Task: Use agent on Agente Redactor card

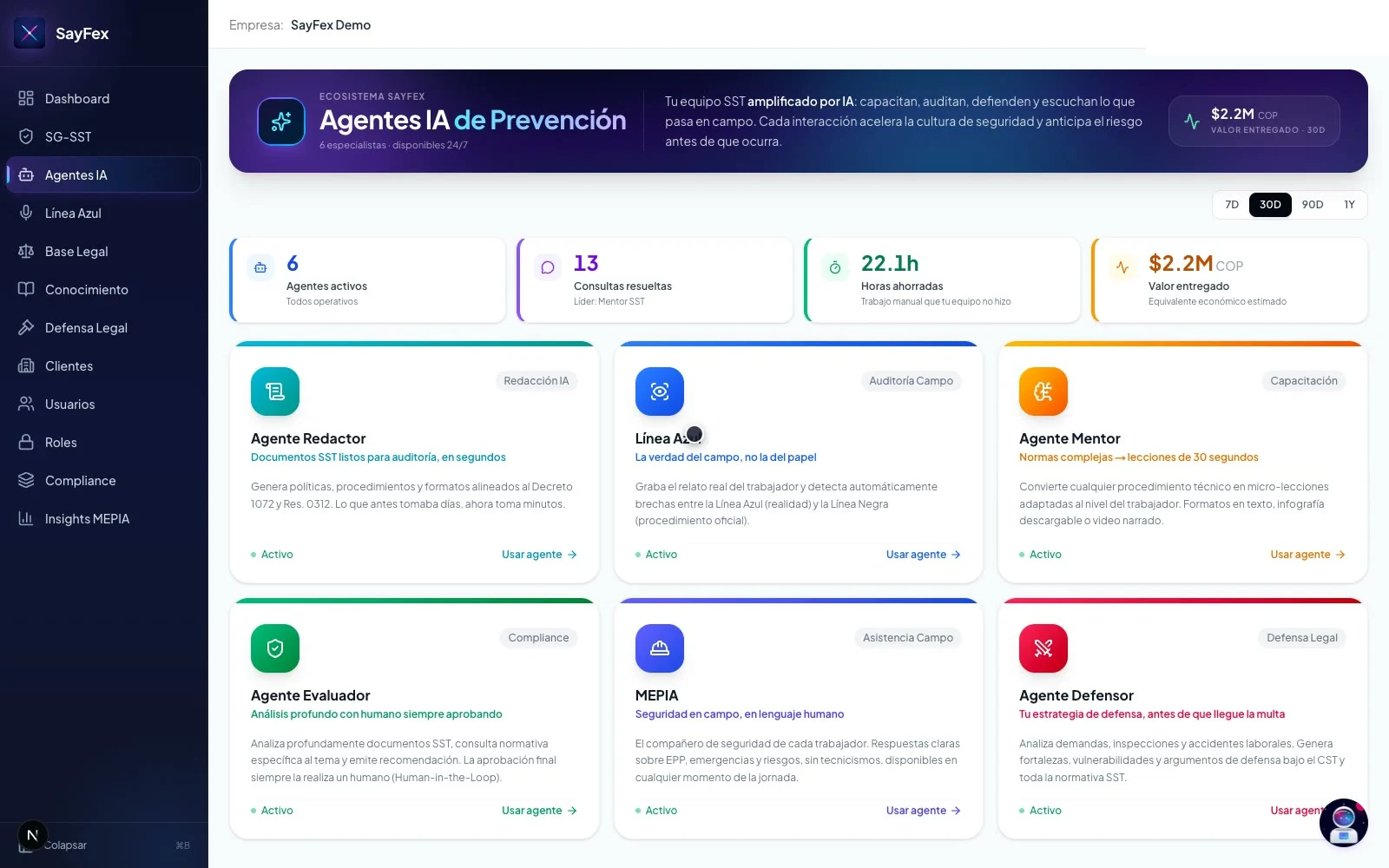Action: click(539, 555)
